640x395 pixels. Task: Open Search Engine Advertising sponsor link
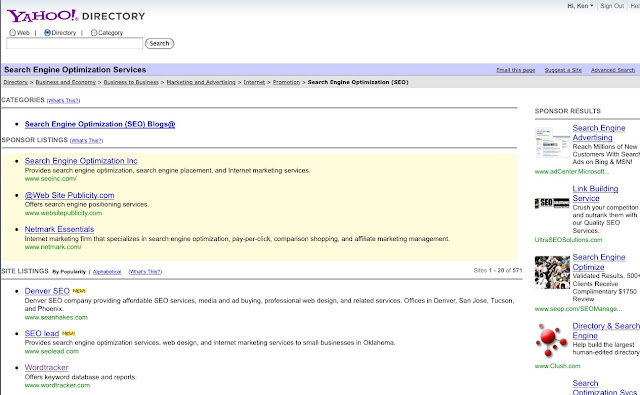pos(599,133)
